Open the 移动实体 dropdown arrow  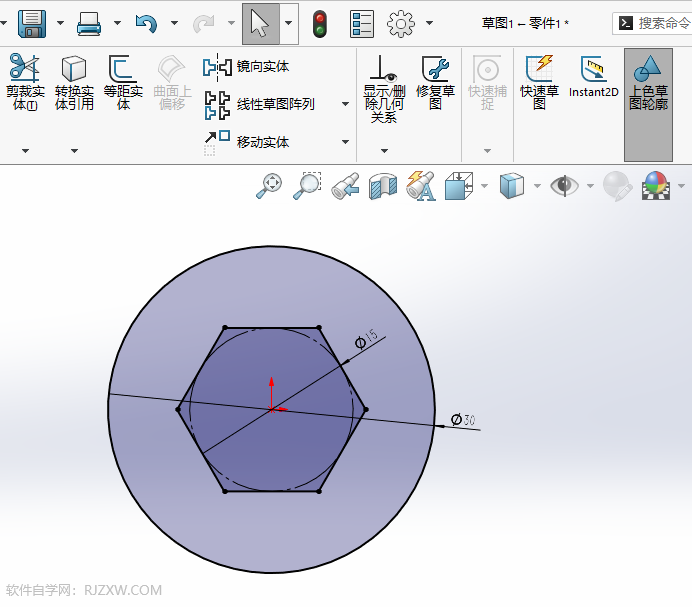point(346,142)
